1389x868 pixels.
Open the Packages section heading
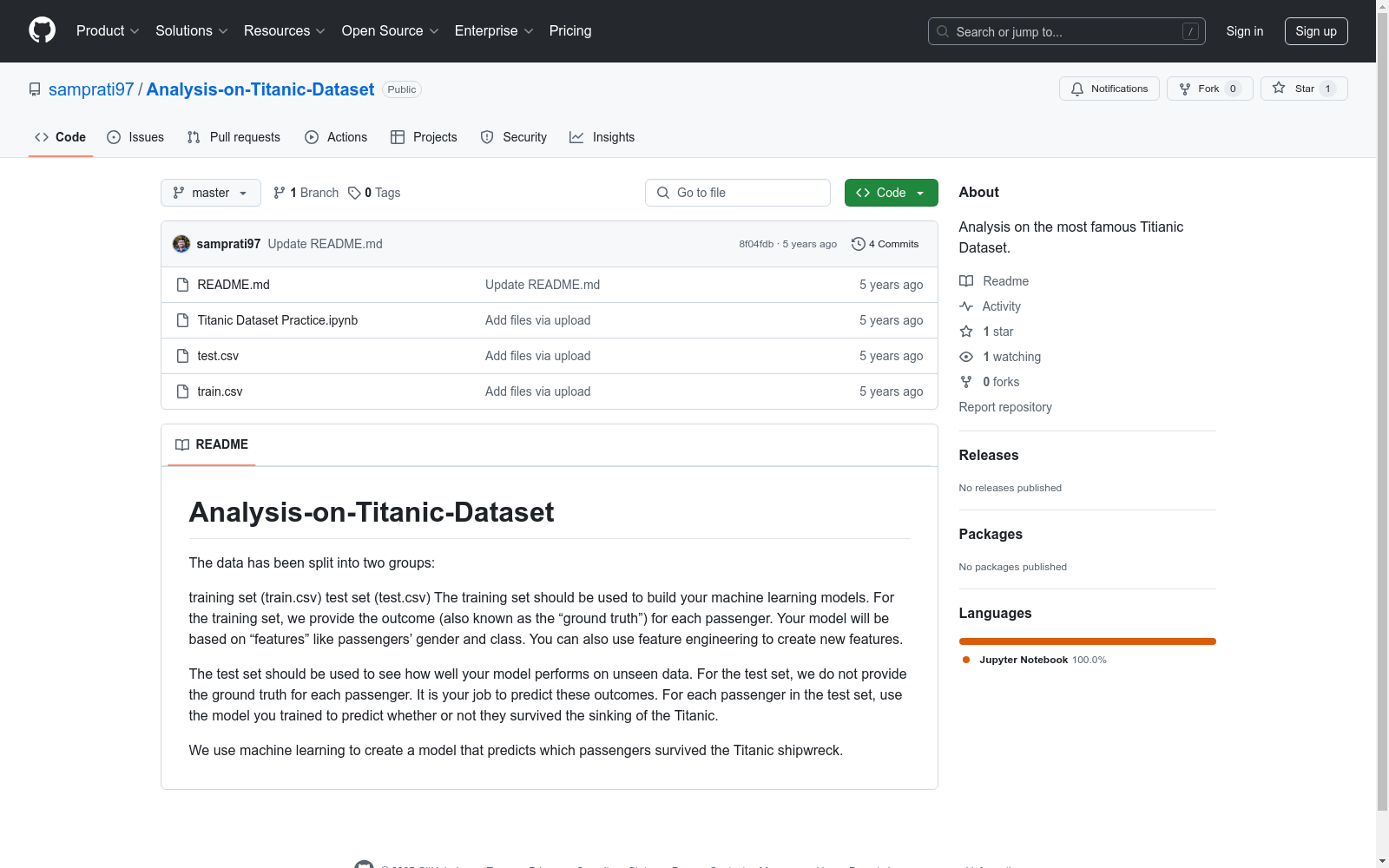[x=991, y=534]
